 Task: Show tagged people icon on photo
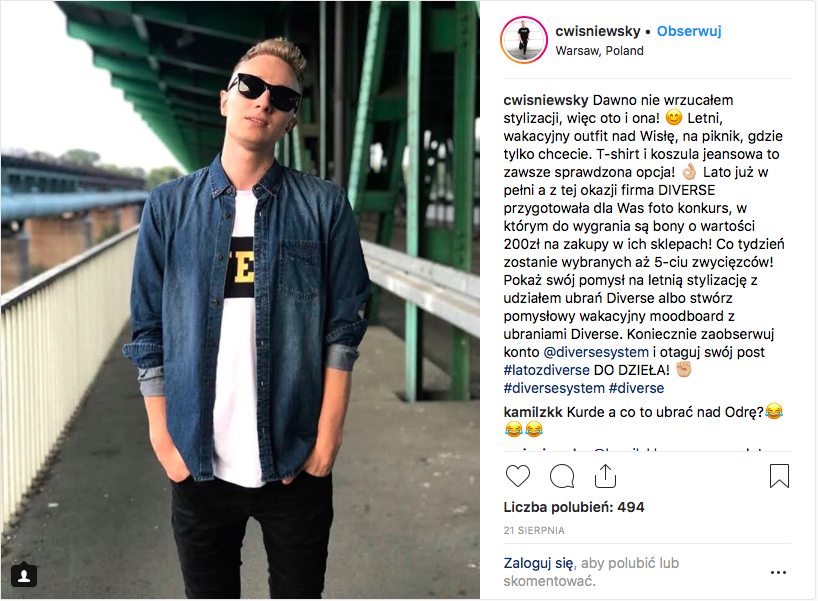24,575
